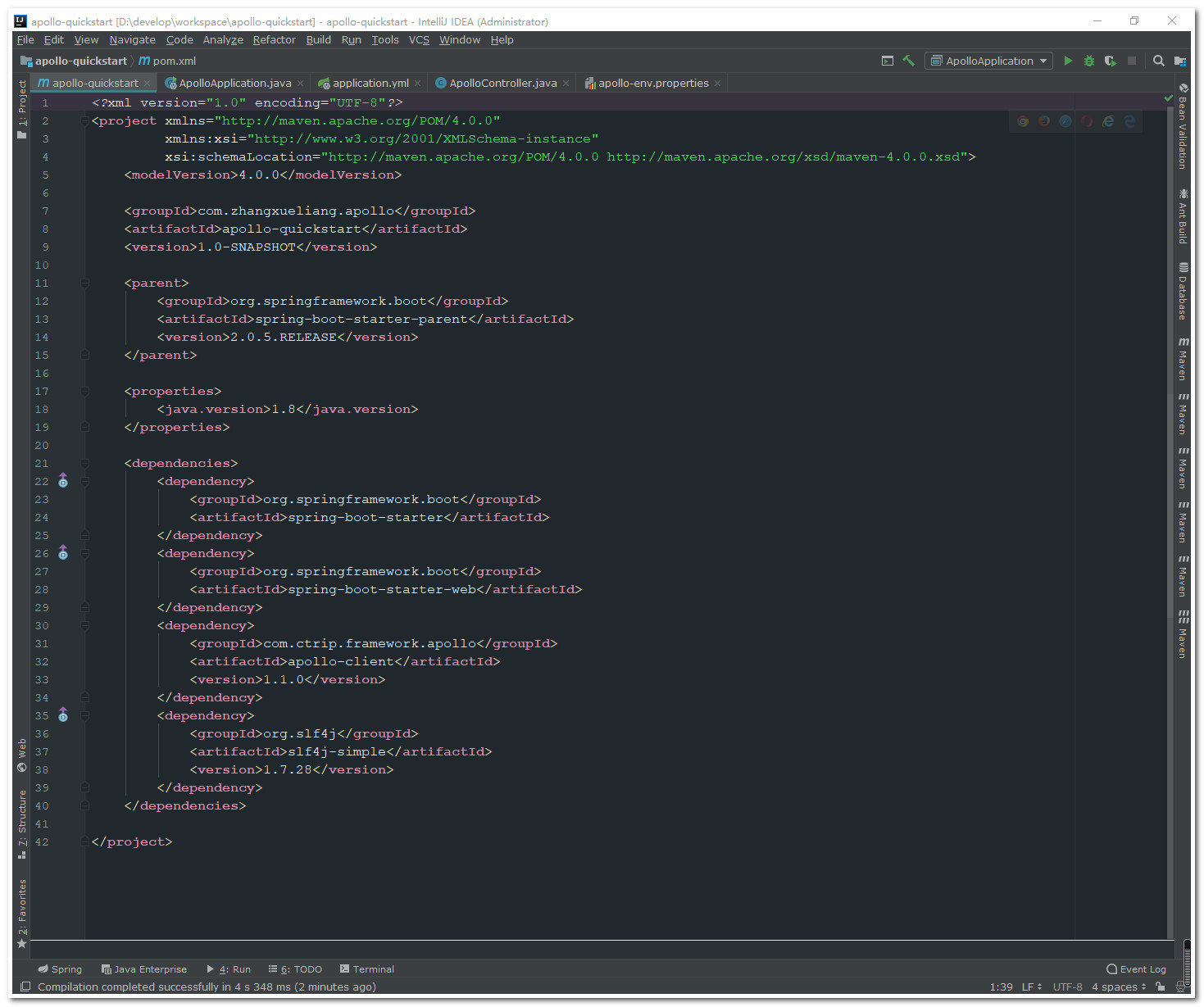Close the apollo-env.properties tab

point(718,84)
